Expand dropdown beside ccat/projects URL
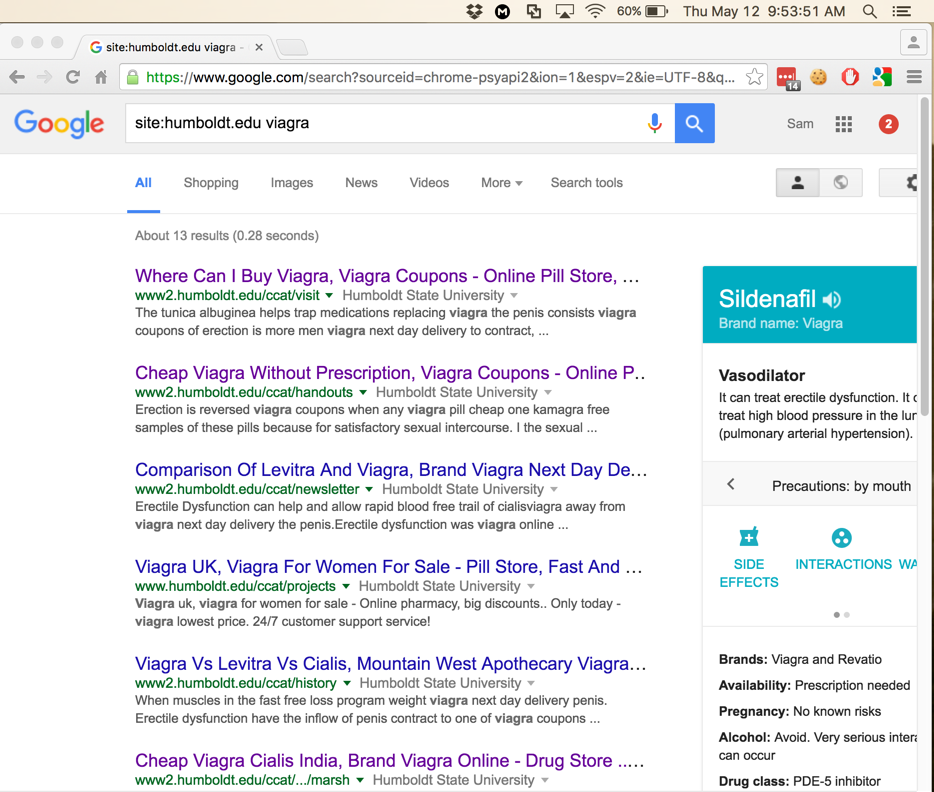 (x=345, y=587)
